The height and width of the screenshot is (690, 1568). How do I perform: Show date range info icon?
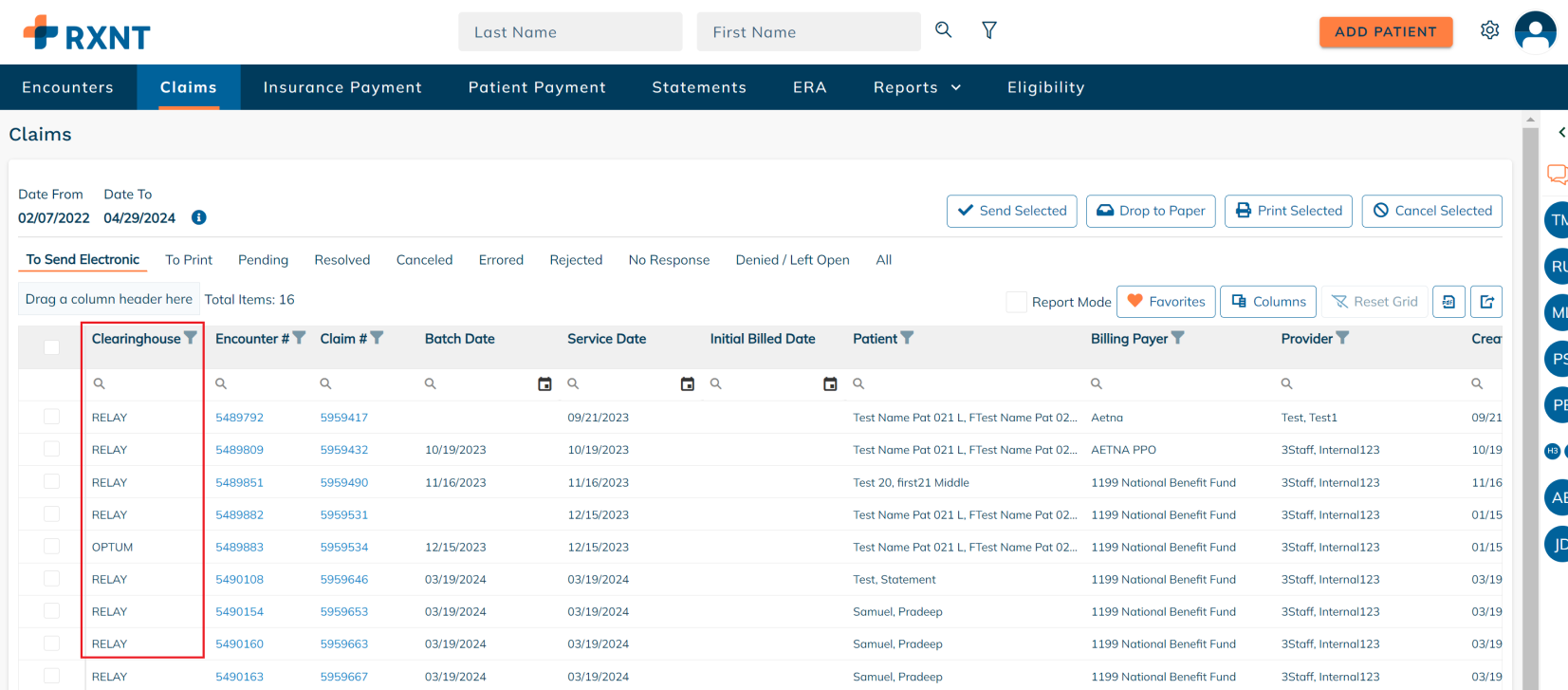click(198, 217)
